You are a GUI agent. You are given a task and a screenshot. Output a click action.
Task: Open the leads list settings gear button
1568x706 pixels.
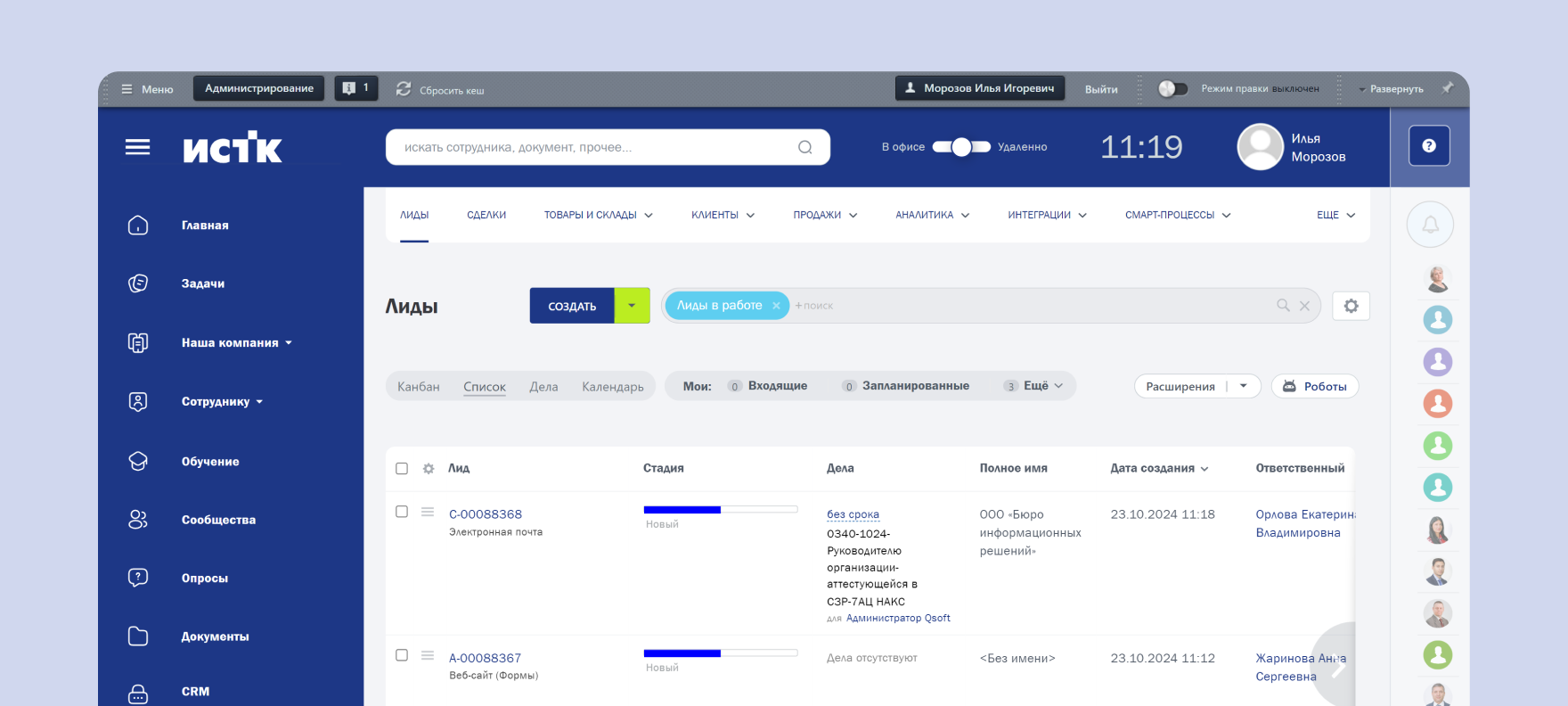tap(1351, 306)
